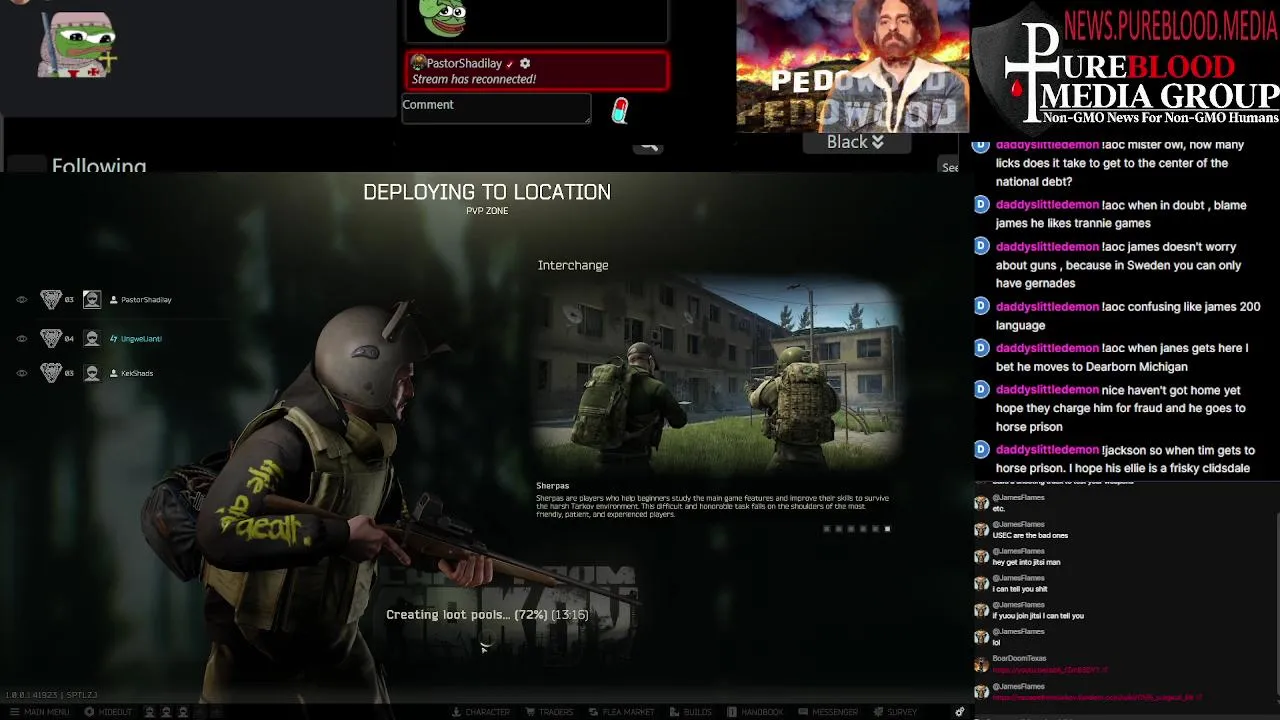The width and height of the screenshot is (1280, 720).
Task: Click second squad icon beside Hideout
Action: click(x=164, y=712)
